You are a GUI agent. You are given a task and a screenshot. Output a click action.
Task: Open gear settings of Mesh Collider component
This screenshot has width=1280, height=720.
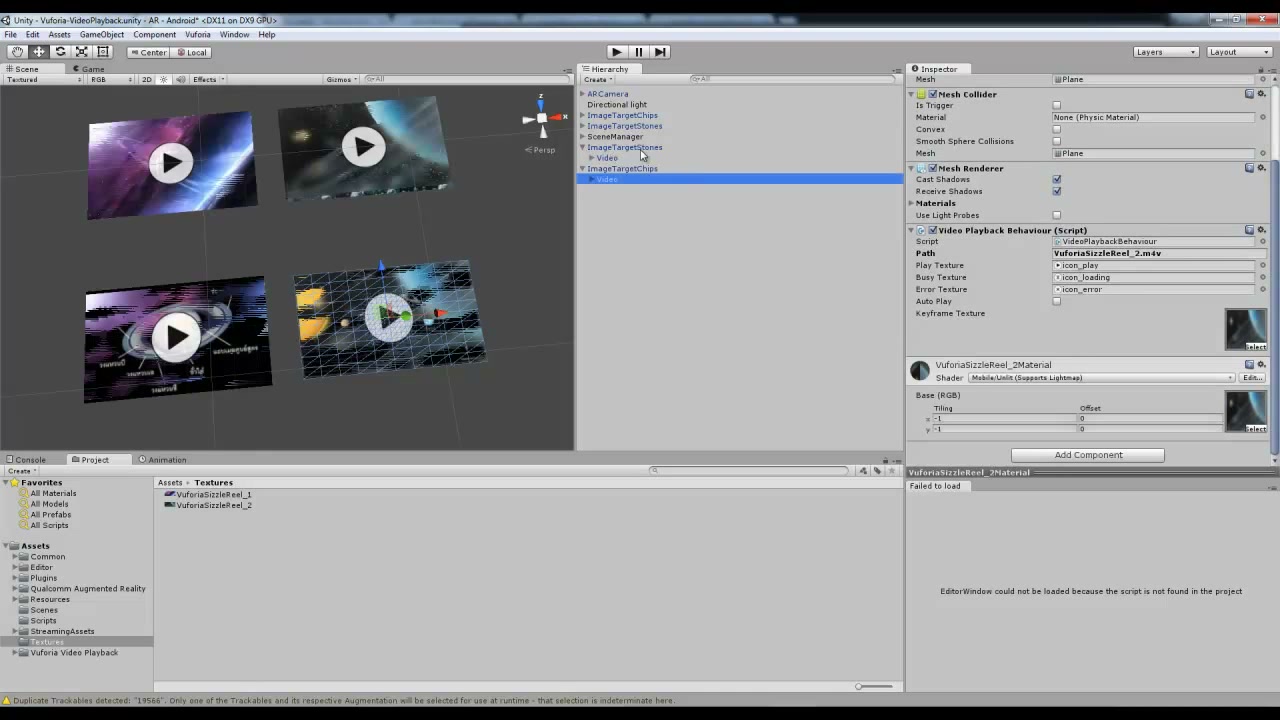click(1262, 94)
